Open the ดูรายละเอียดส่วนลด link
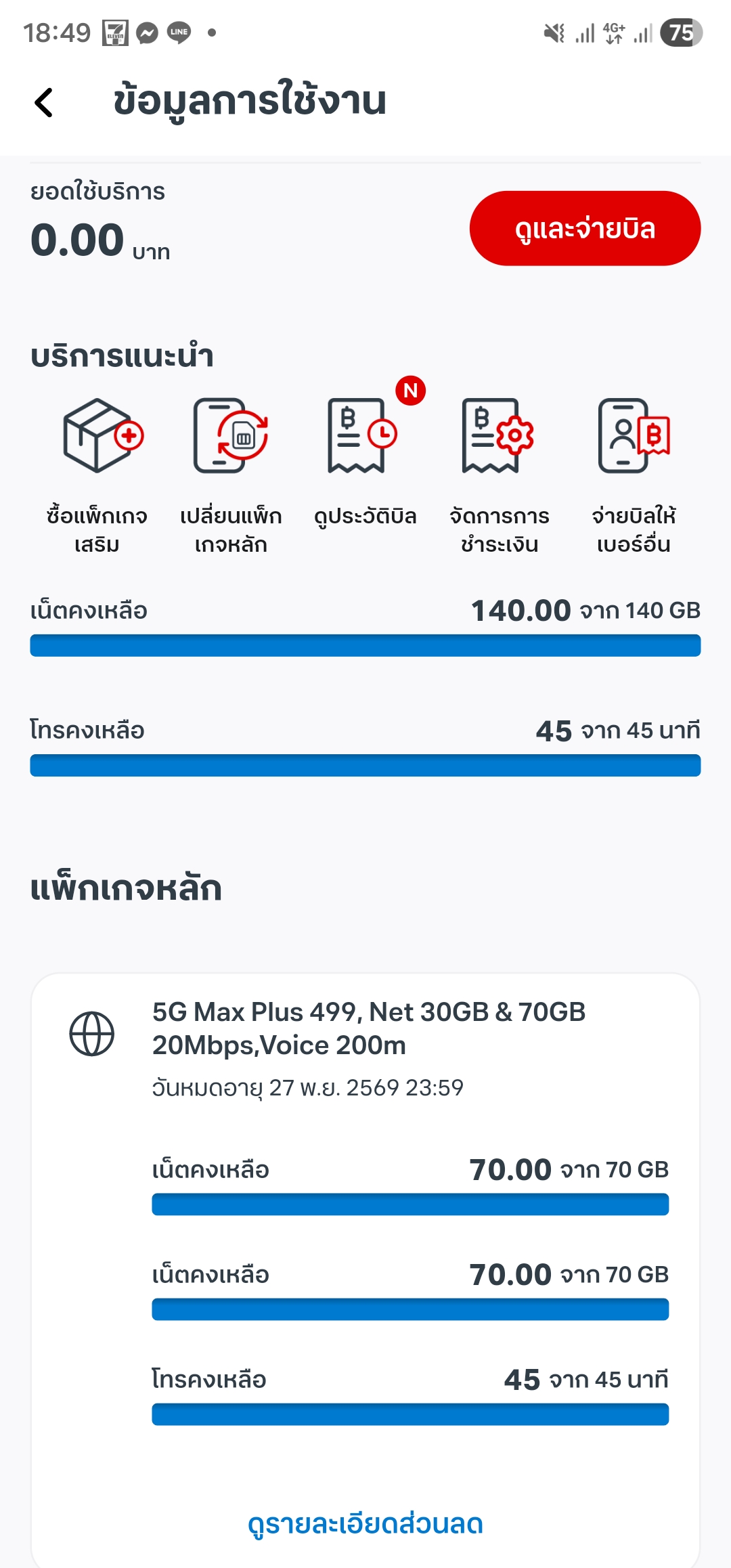The width and height of the screenshot is (731, 1568). pyautogui.click(x=365, y=1524)
